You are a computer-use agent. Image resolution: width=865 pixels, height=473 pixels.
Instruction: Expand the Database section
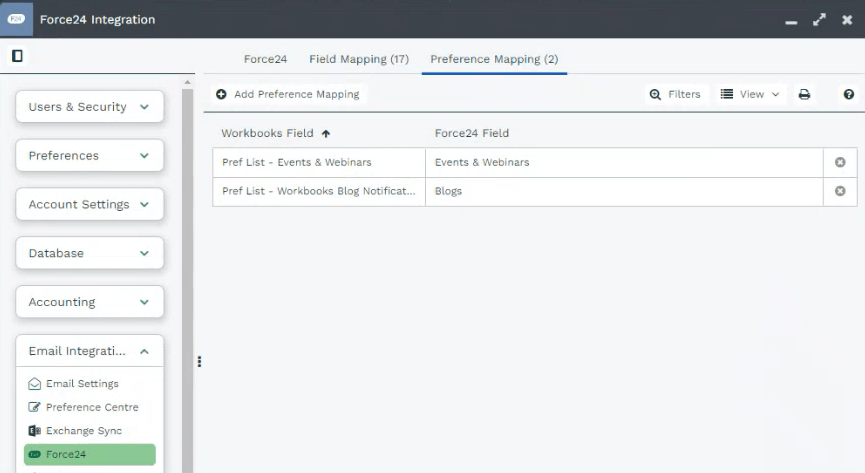coord(90,253)
